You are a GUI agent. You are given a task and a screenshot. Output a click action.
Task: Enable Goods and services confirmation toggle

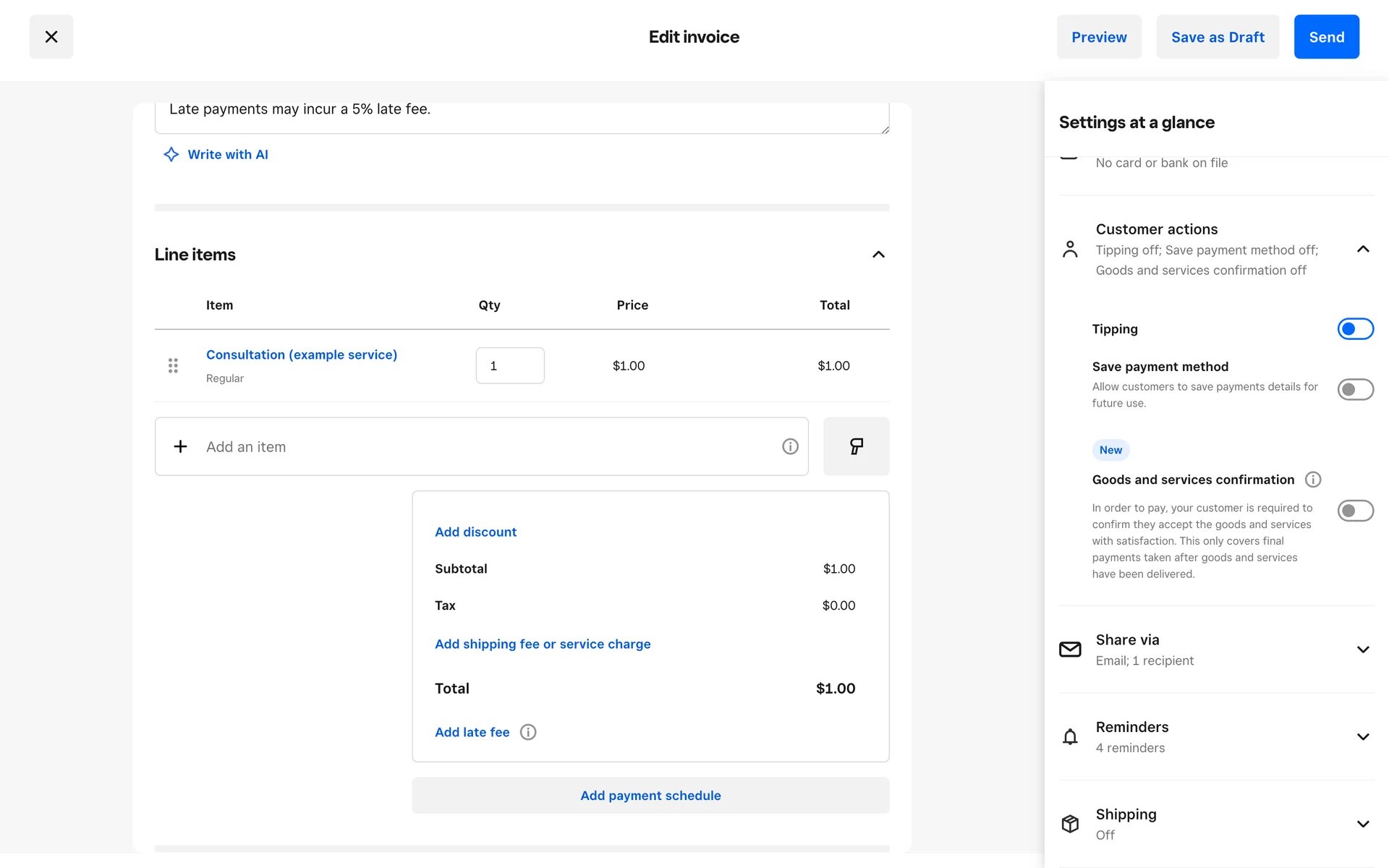coord(1355,511)
